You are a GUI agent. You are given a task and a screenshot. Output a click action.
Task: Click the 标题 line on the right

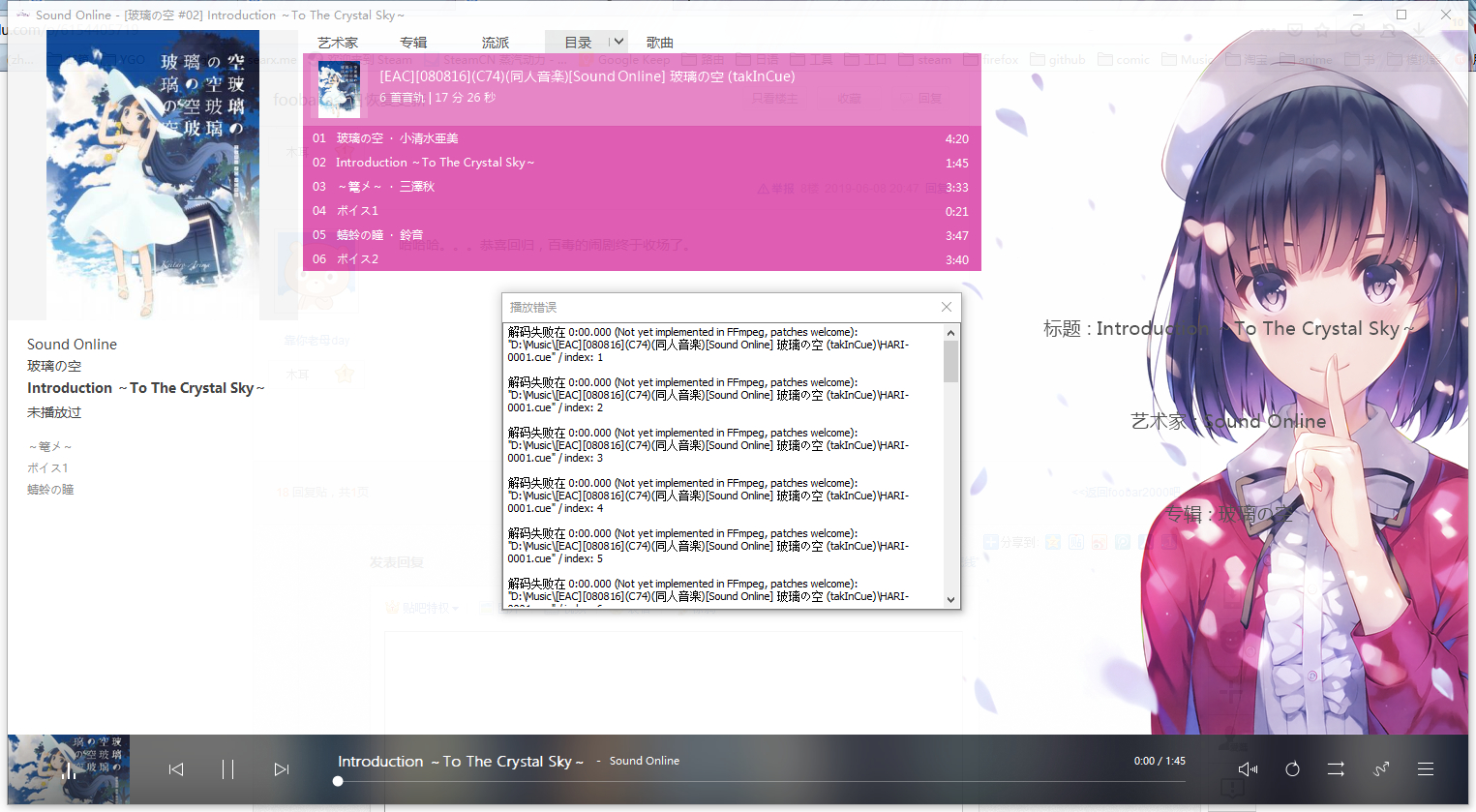(1229, 329)
